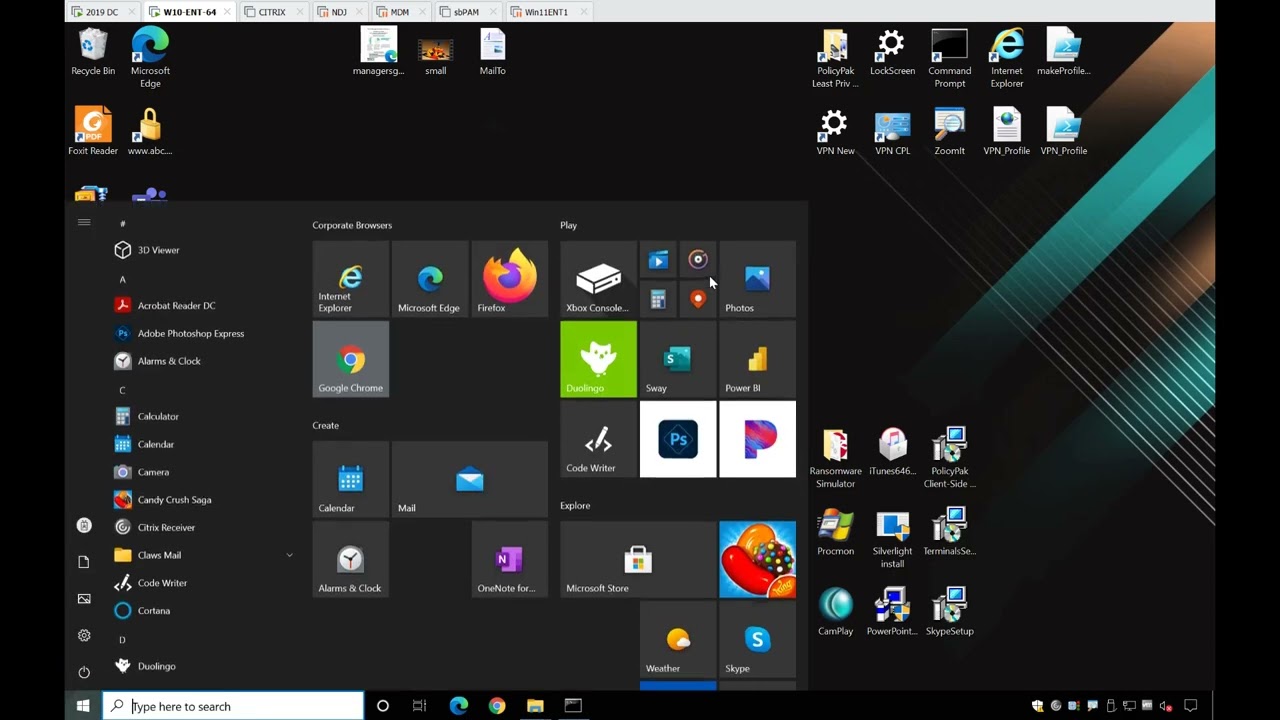Open 3D Viewer from the app list

click(x=204, y=250)
